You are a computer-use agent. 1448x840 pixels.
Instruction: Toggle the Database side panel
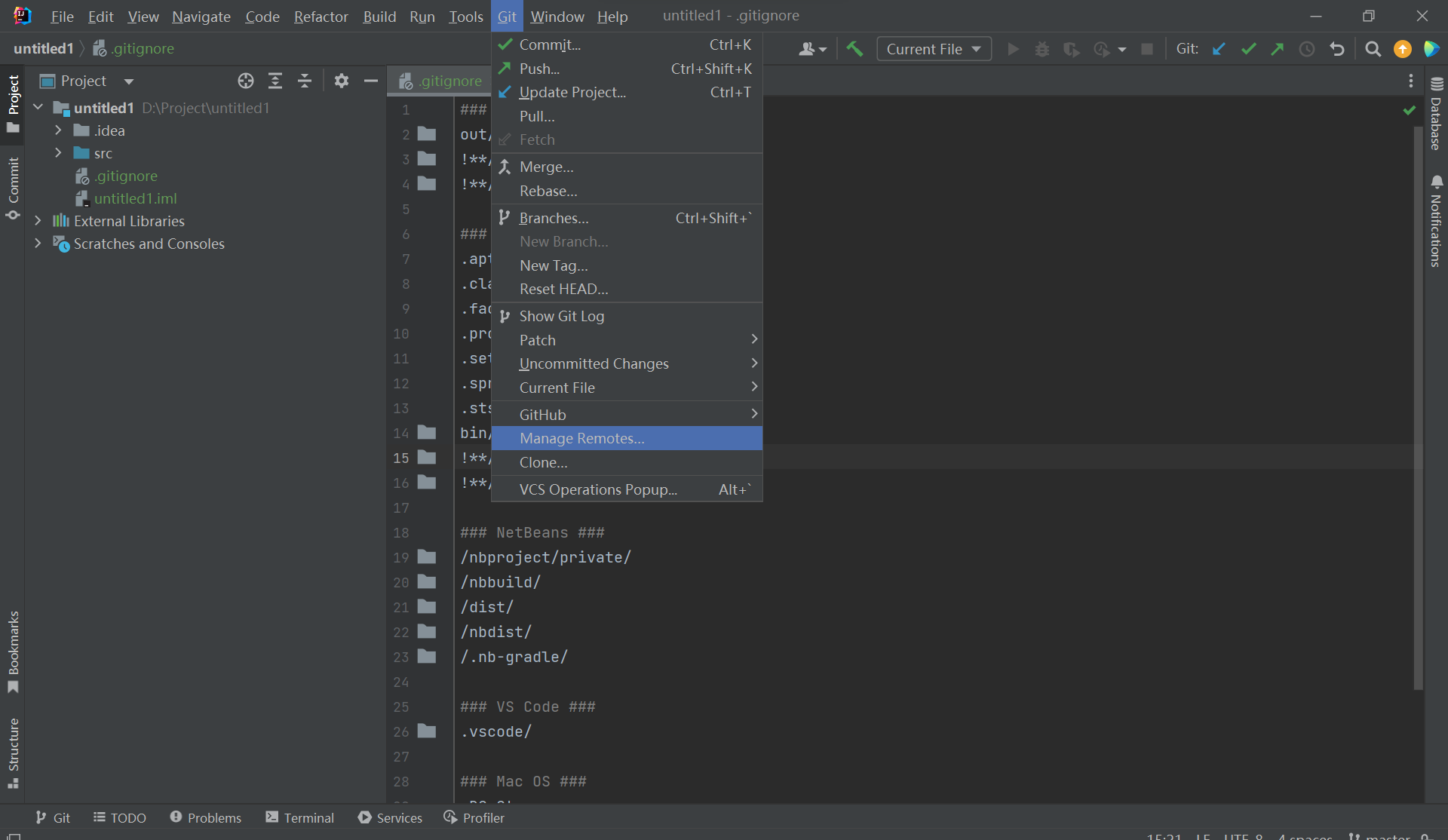click(x=1436, y=115)
